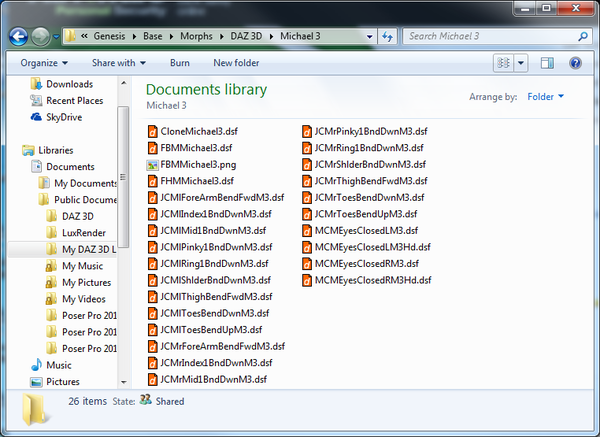Click the JCMrIndex1BndDwnM3.dsf file icon
This screenshot has width=600, height=437.
pos(152,363)
